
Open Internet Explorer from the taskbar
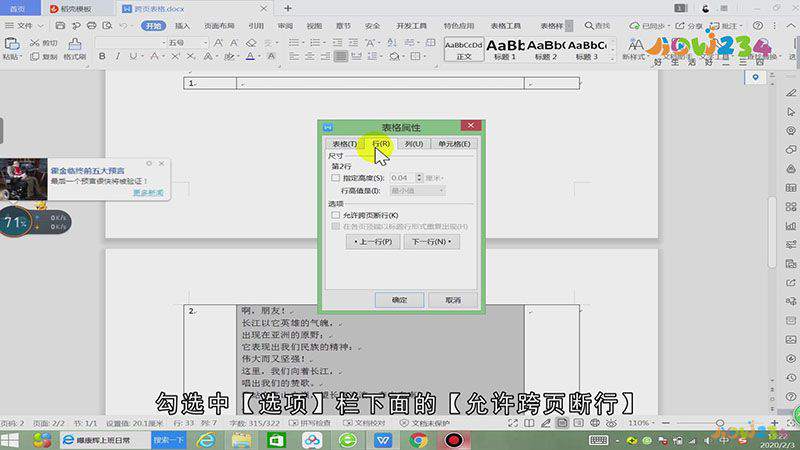click(x=206, y=440)
